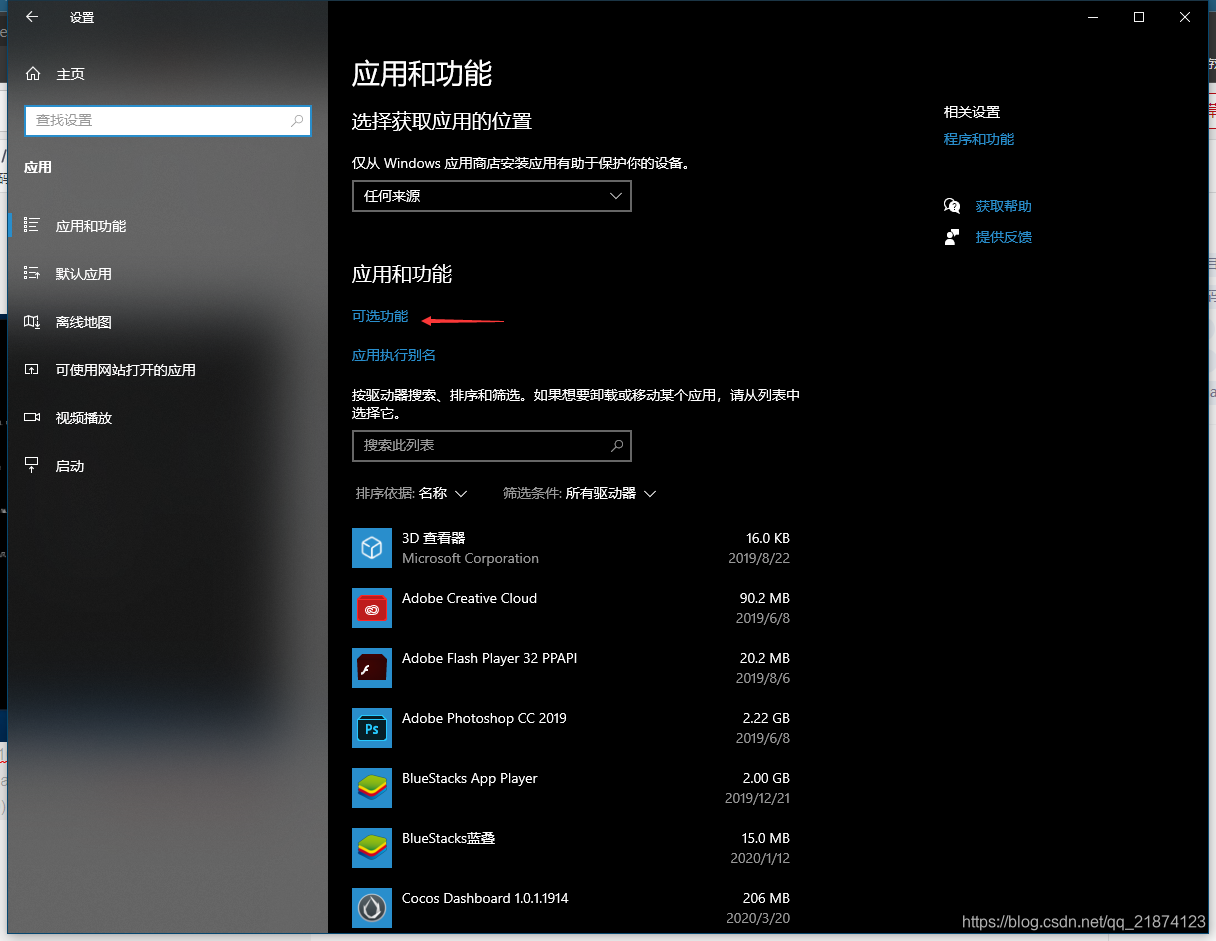The width and height of the screenshot is (1216, 941).
Task: Click the Adobe Flash Player 32 PPAPI text
Action: [489, 658]
